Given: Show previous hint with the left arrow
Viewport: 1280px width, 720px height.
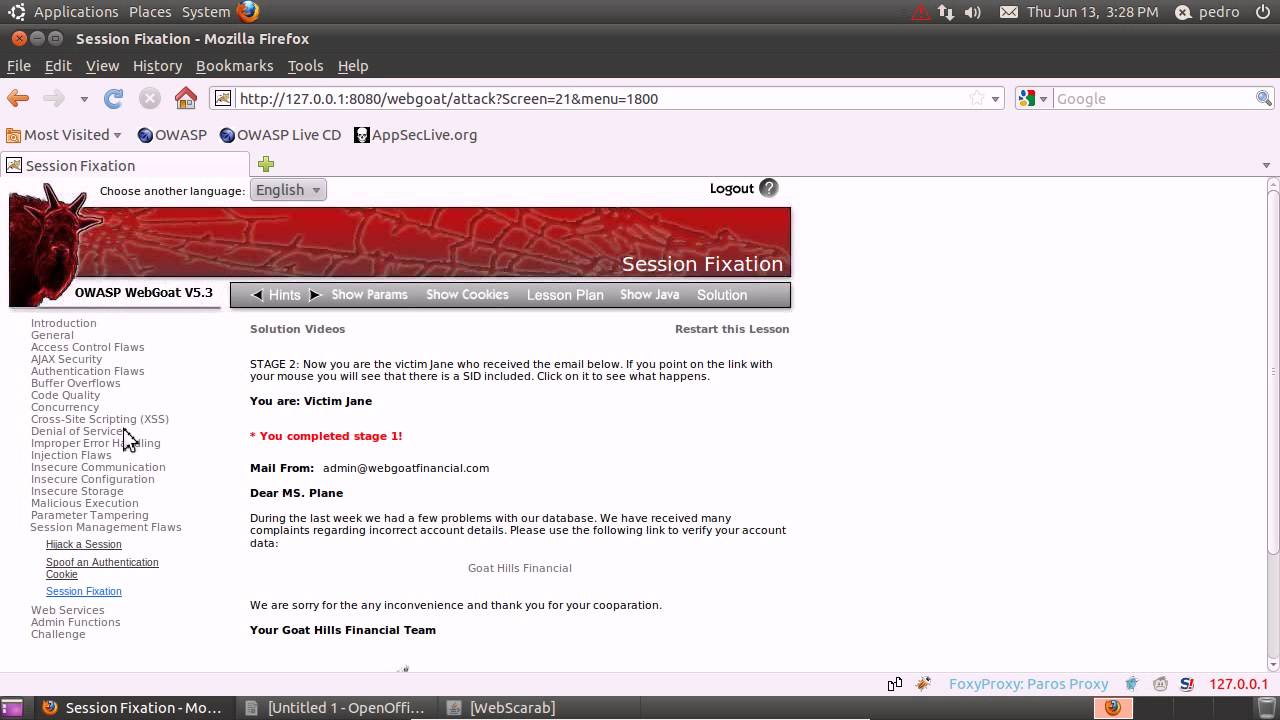Looking at the screenshot, I should 257,295.
